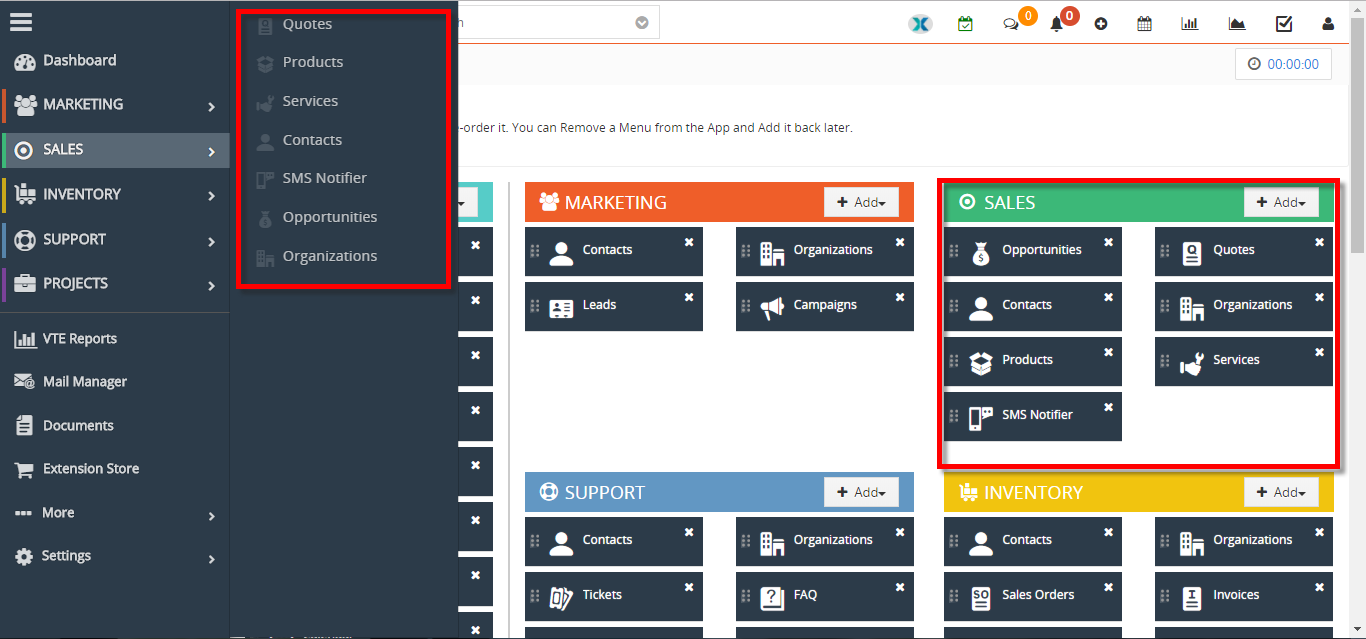Click the Tickets tile in SUPPORT

point(614,596)
